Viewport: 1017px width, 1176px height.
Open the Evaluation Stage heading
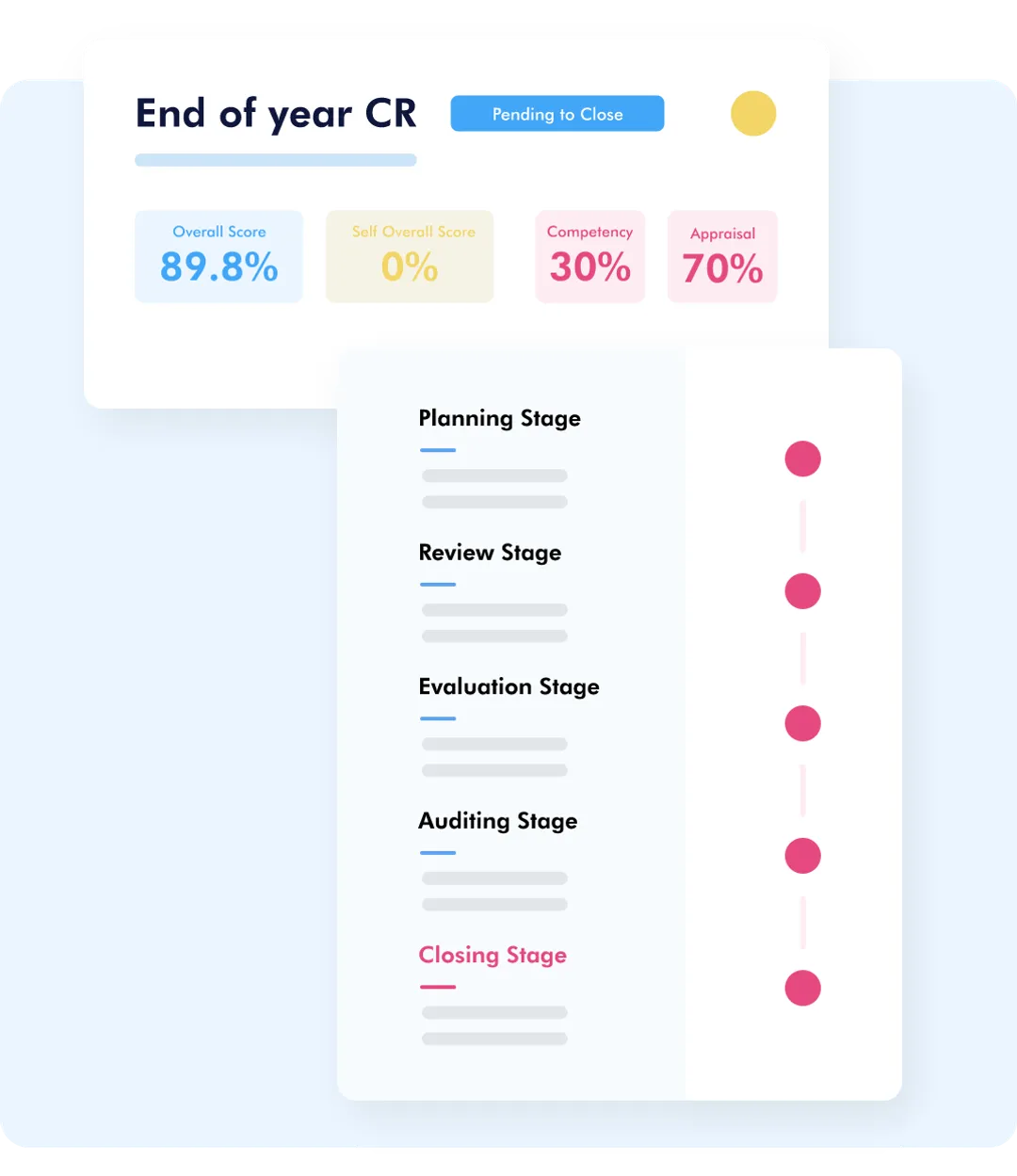[508, 687]
